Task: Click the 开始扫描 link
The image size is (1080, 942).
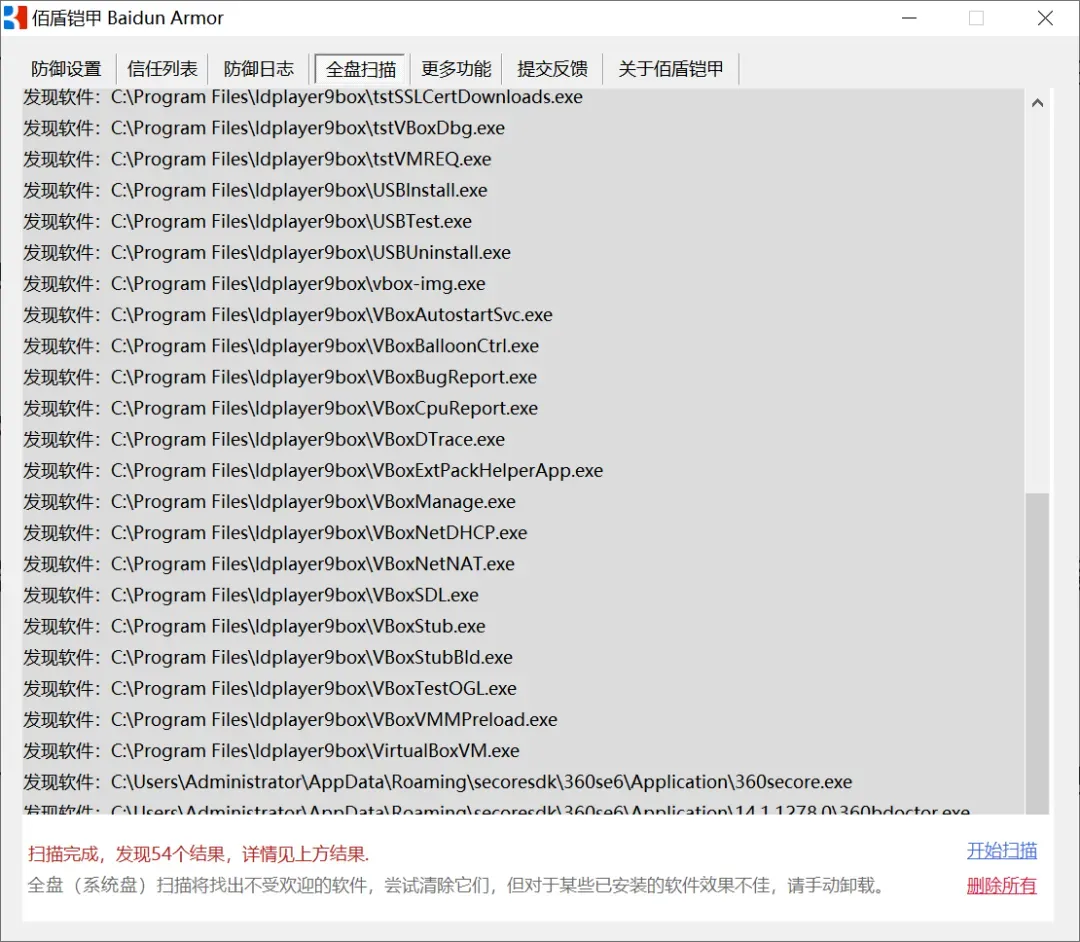Action: (1001, 850)
